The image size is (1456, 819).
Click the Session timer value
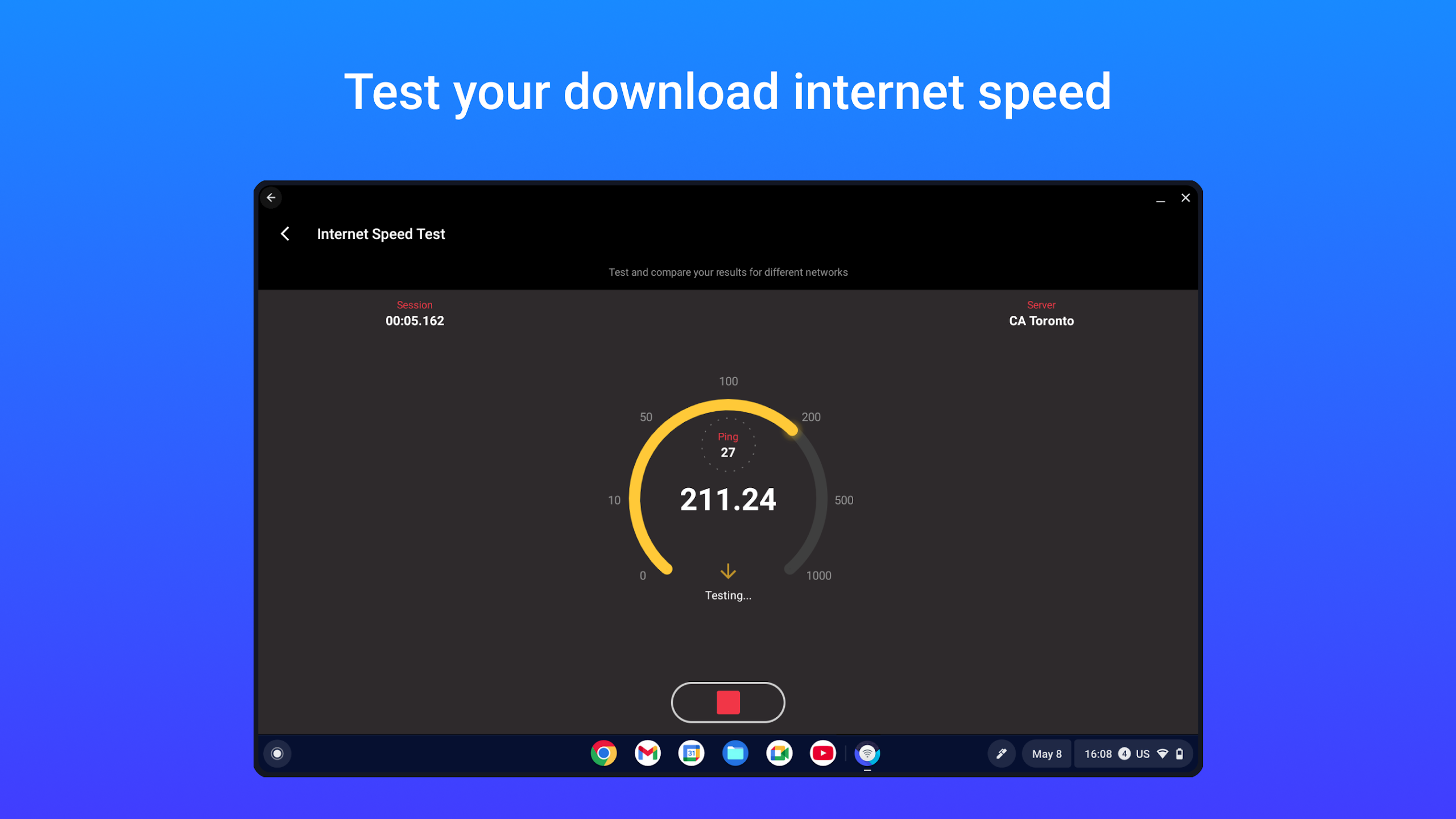point(415,321)
